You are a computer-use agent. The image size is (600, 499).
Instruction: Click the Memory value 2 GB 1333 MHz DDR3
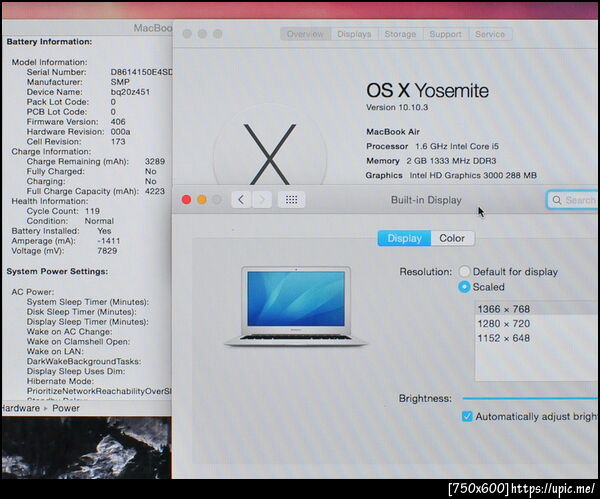(x=451, y=161)
